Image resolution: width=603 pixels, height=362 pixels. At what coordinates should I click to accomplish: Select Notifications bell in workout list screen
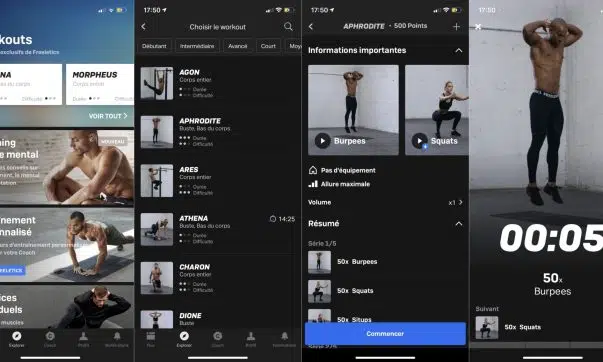click(284, 339)
